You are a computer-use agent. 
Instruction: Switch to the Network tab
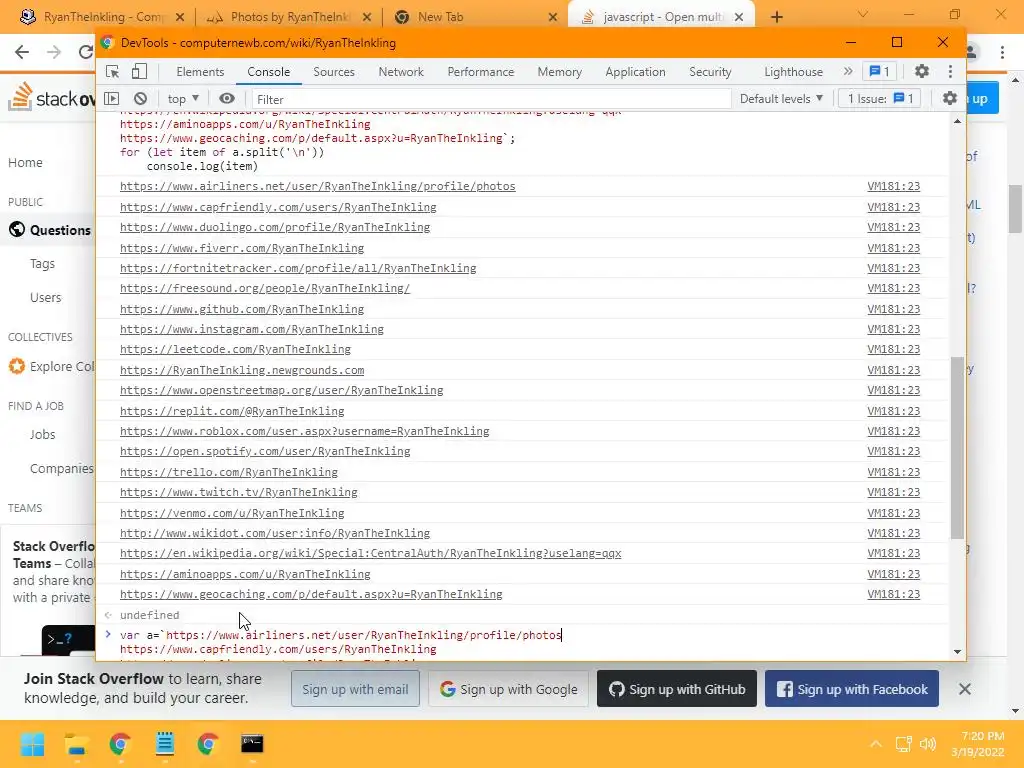401,72
